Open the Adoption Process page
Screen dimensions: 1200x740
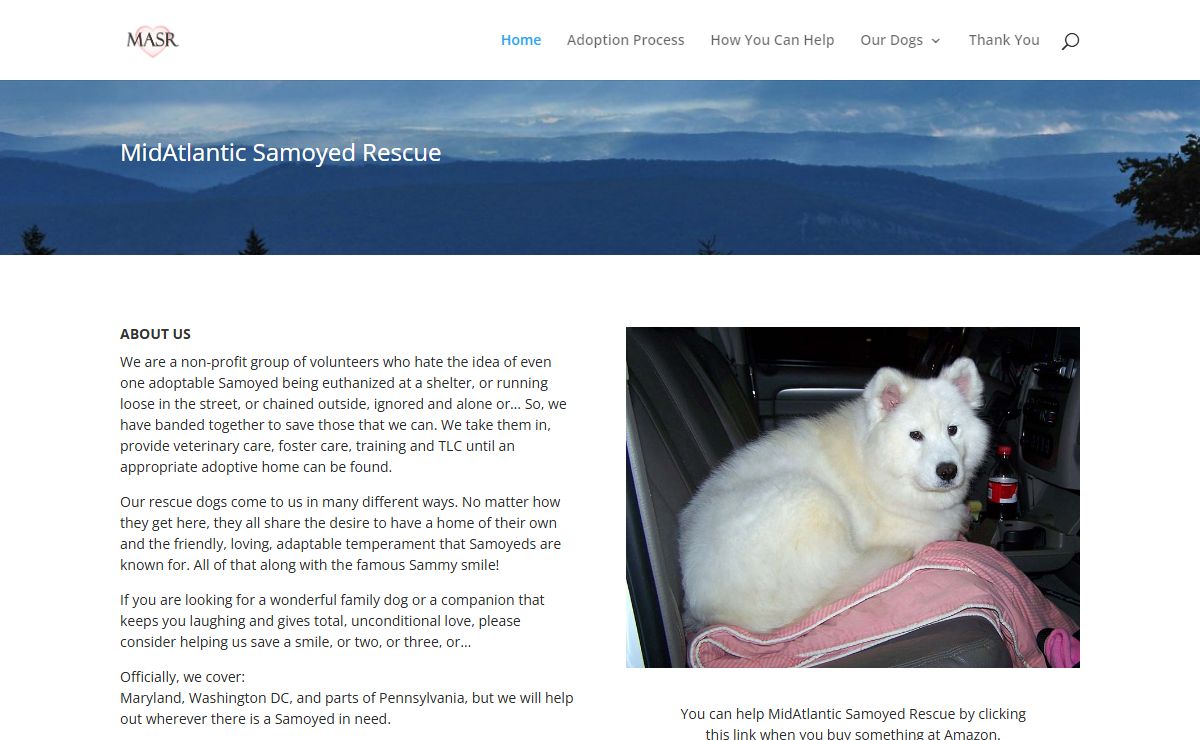pyautogui.click(x=626, y=40)
